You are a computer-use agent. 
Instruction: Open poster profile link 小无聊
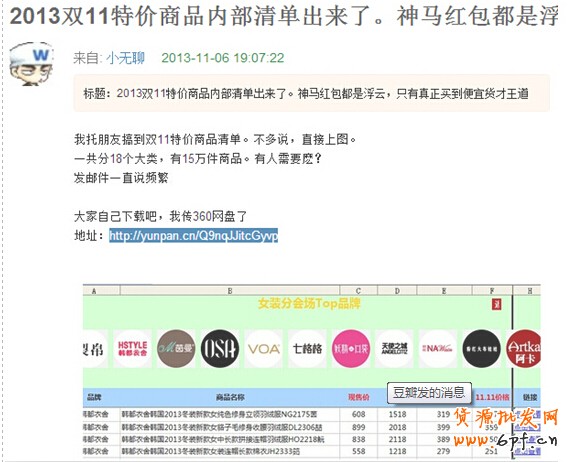pos(125,58)
